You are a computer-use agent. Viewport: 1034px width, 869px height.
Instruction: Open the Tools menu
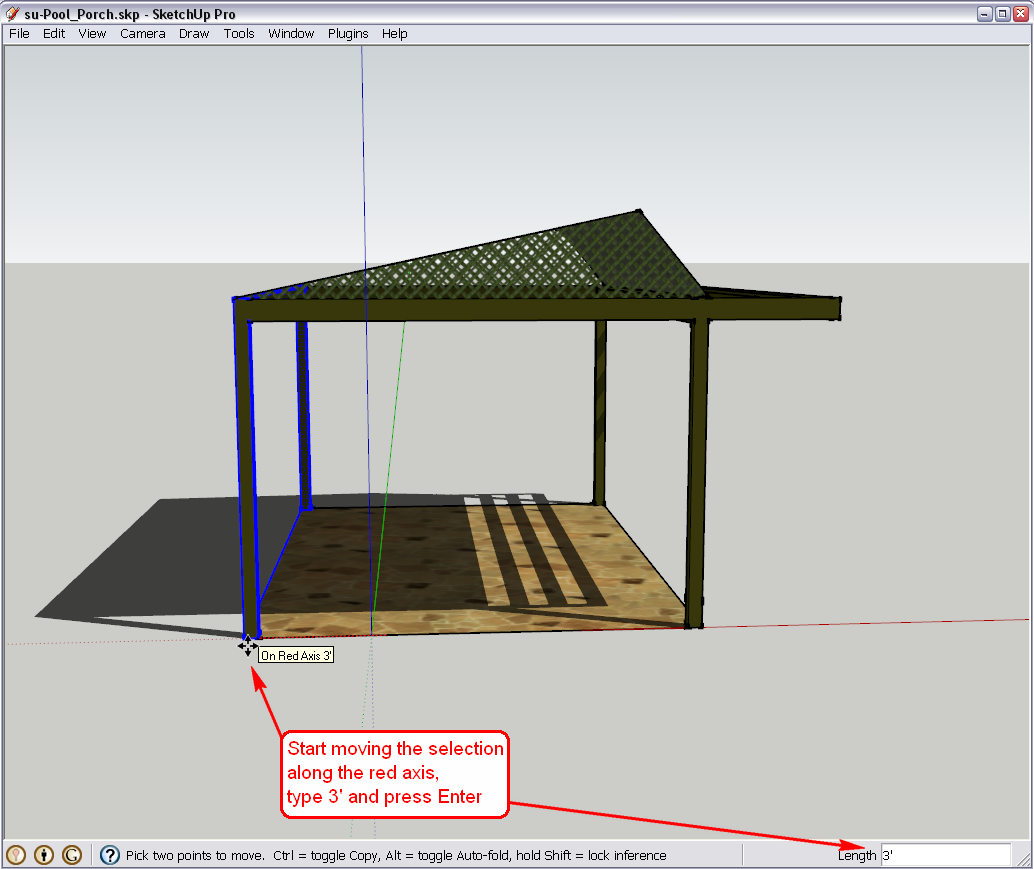(x=239, y=33)
